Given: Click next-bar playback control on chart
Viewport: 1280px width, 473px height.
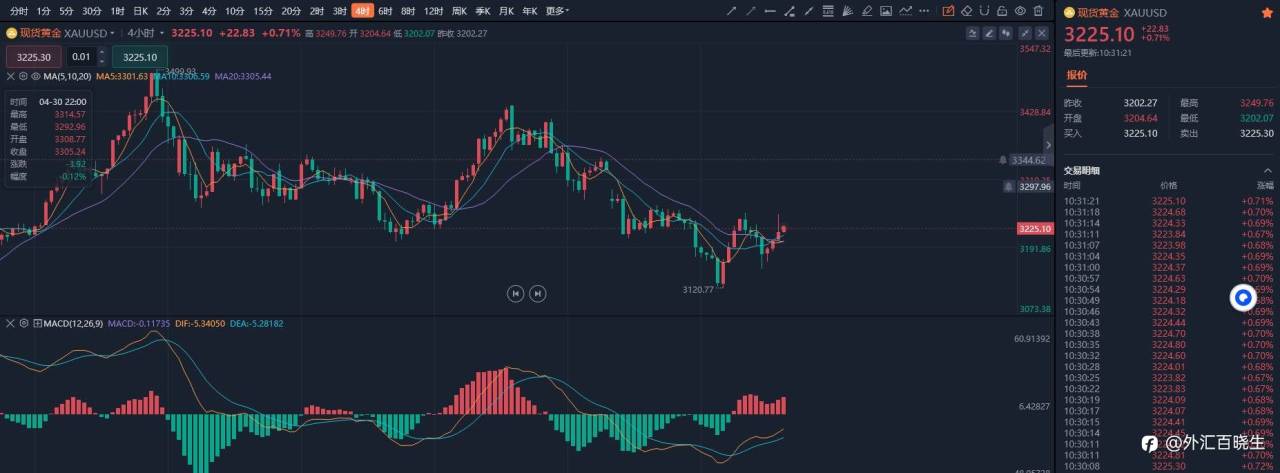Looking at the screenshot, I should pyautogui.click(x=538, y=293).
